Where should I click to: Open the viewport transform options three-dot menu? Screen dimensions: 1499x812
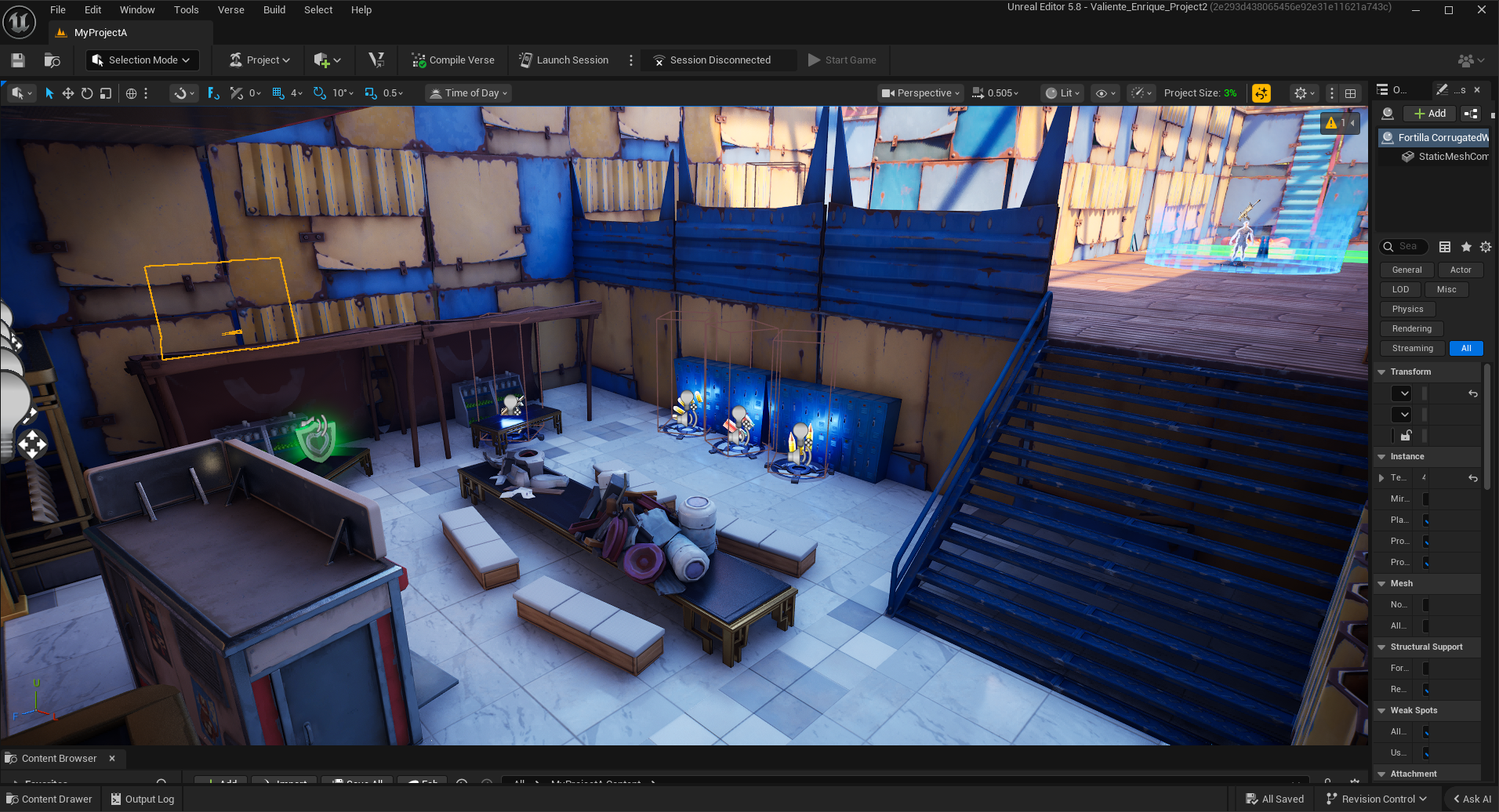(146, 93)
